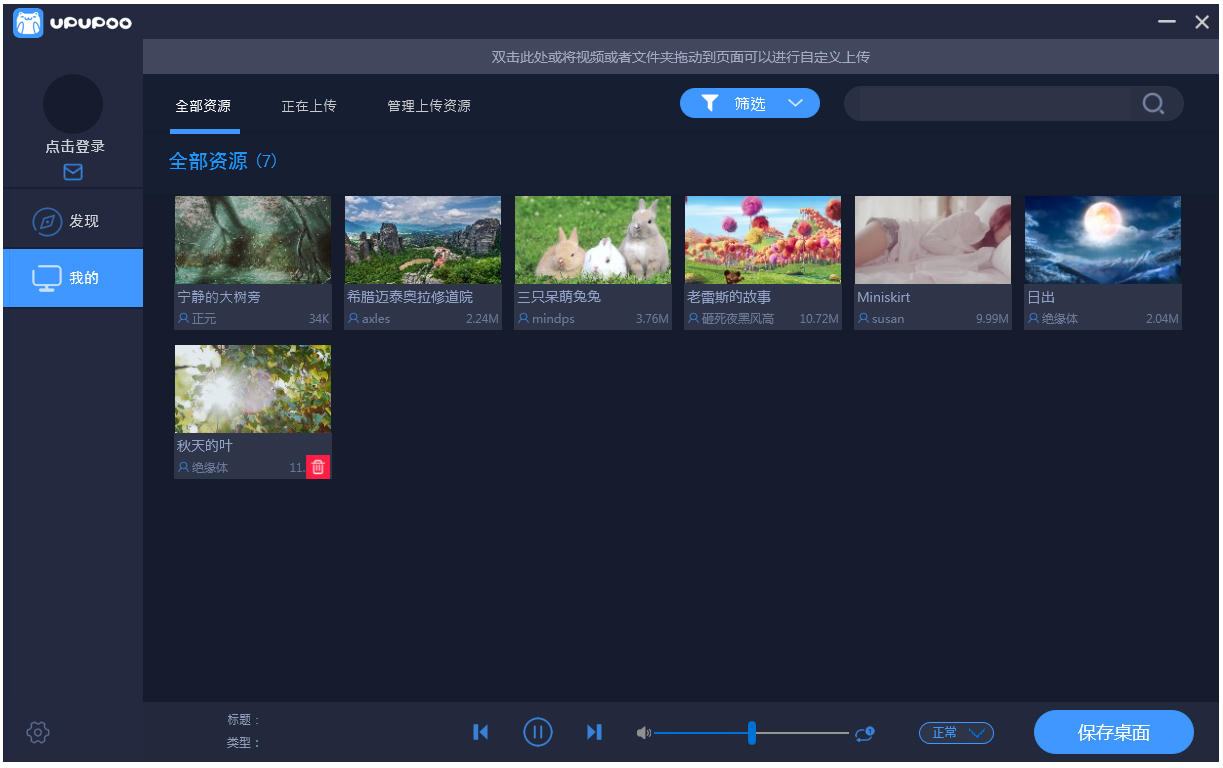
Task: Click file size 3.76M
Action: point(652,319)
